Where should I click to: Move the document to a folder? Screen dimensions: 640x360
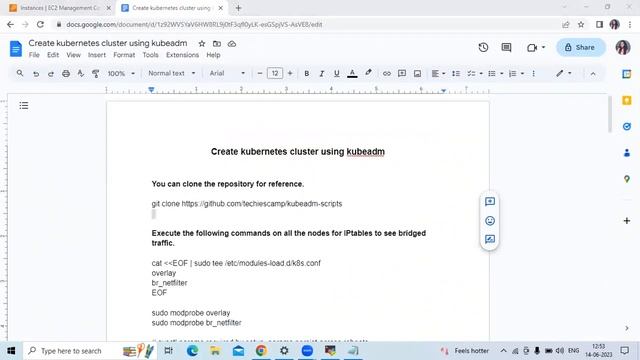[x=217, y=44]
